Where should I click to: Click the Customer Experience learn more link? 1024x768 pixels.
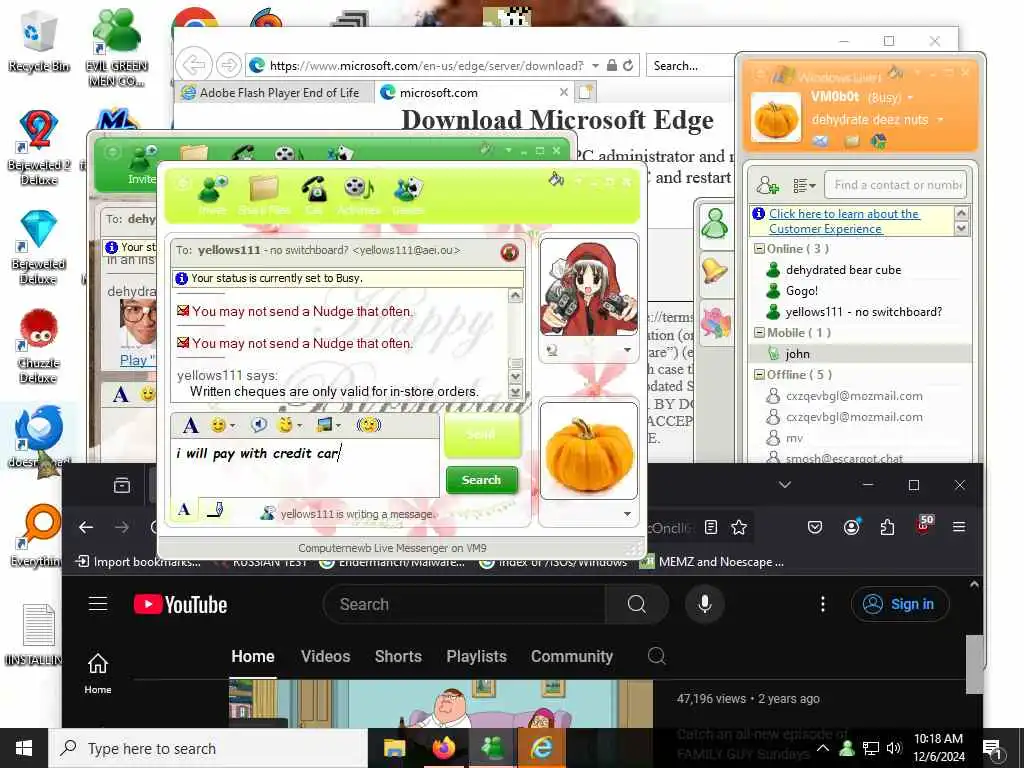[x=844, y=221]
